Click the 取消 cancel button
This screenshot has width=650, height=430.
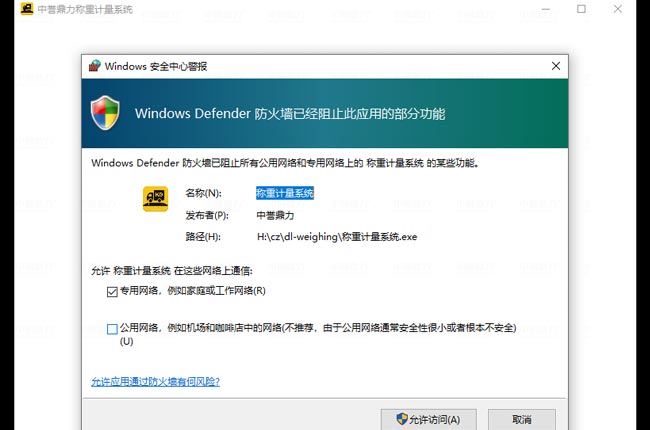click(521, 419)
